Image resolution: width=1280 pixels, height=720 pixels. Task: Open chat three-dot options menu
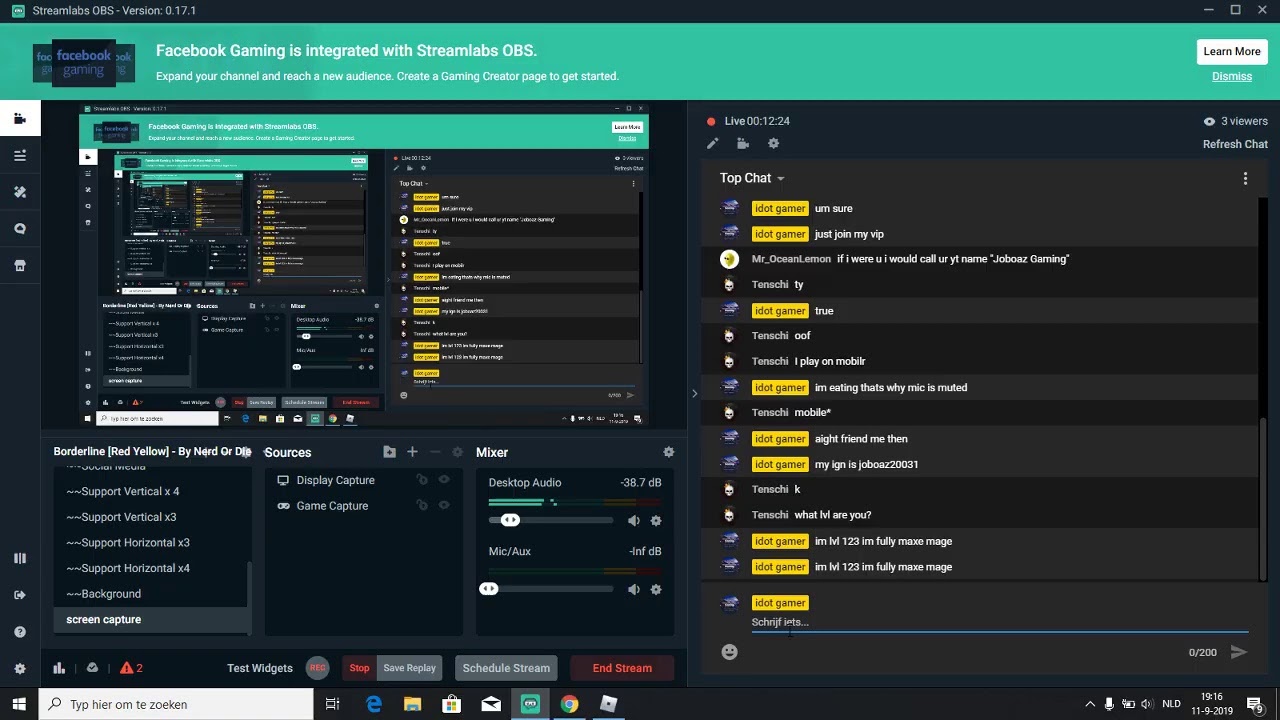pyautogui.click(x=1245, y=179)
